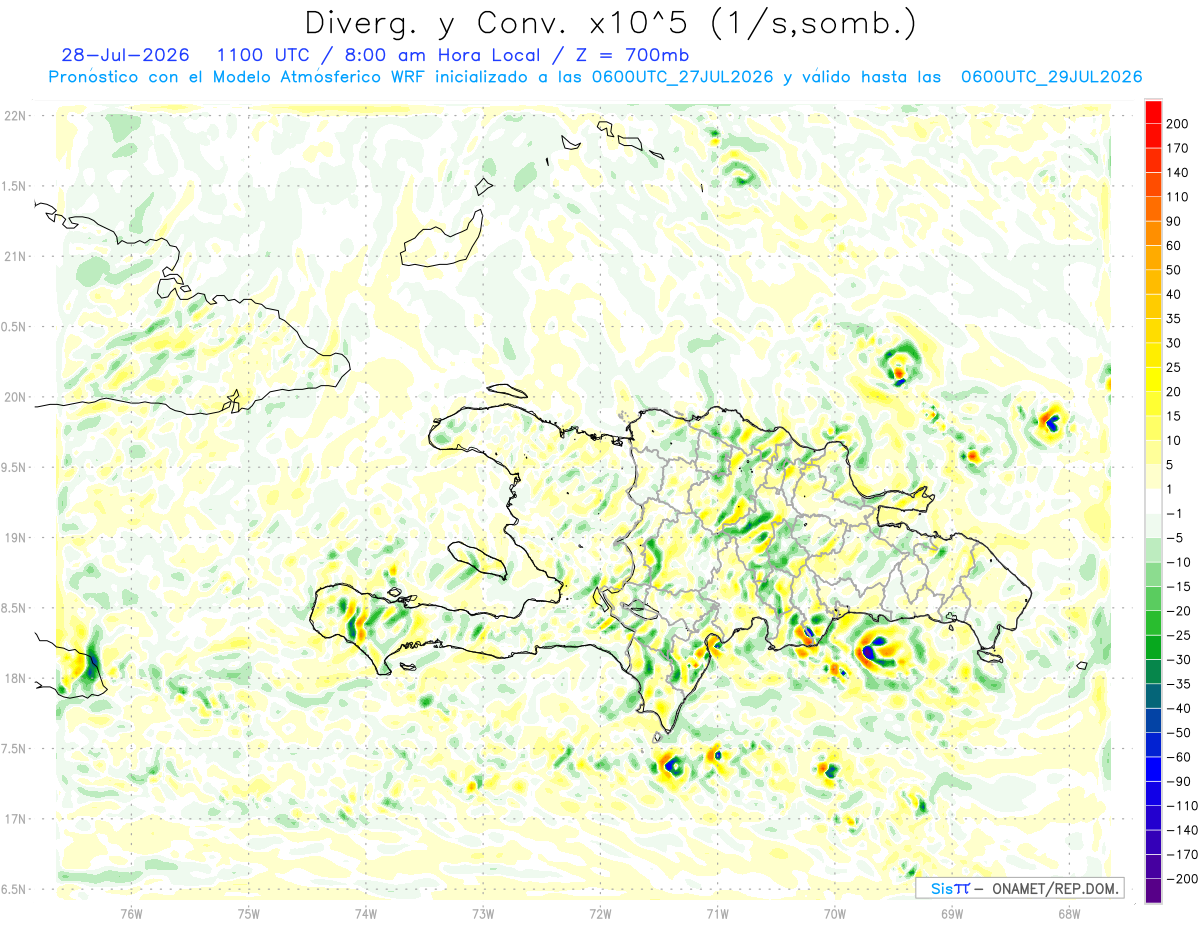The width and height of the screenshot is (1200, 927).
Task: Click the '-110' color bar label
Action: point(1183,806)
